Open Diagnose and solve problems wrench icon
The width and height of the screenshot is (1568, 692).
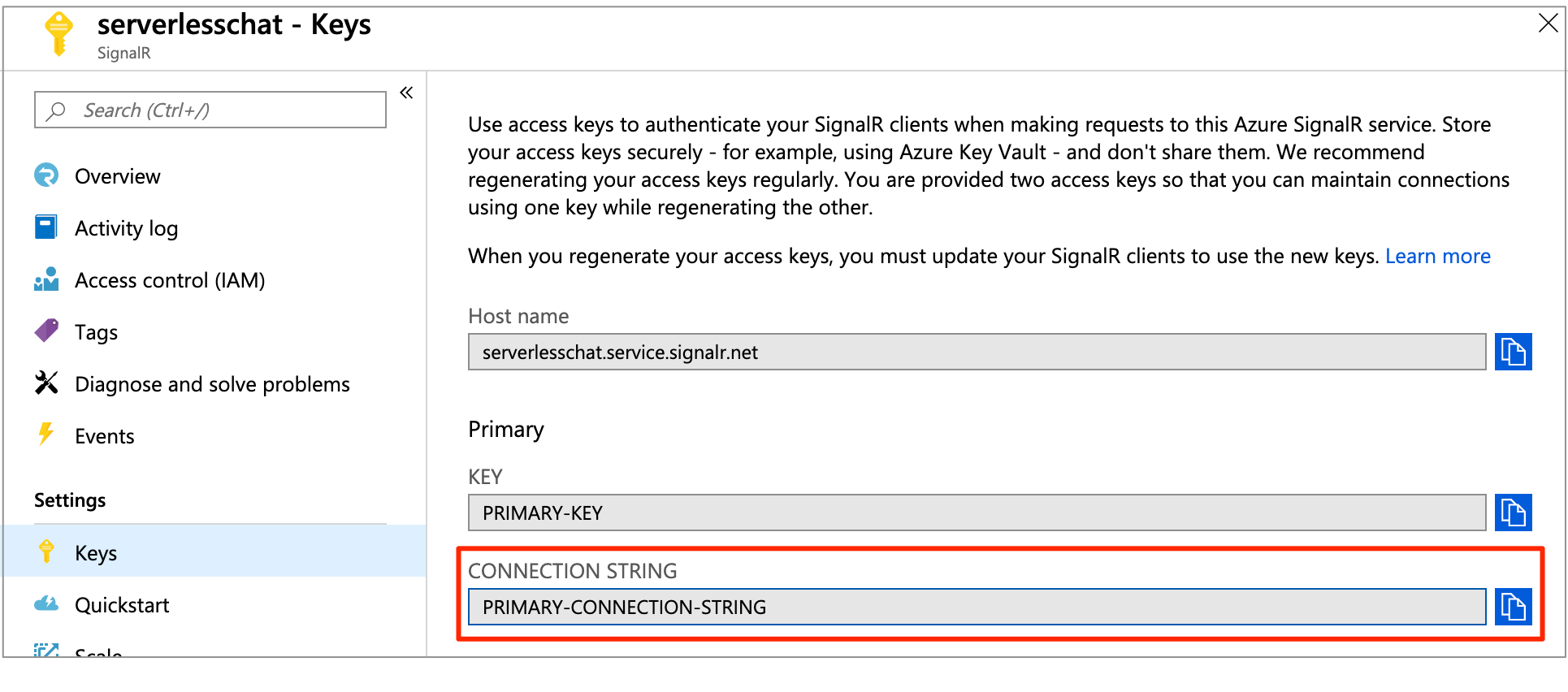point(45,383)
